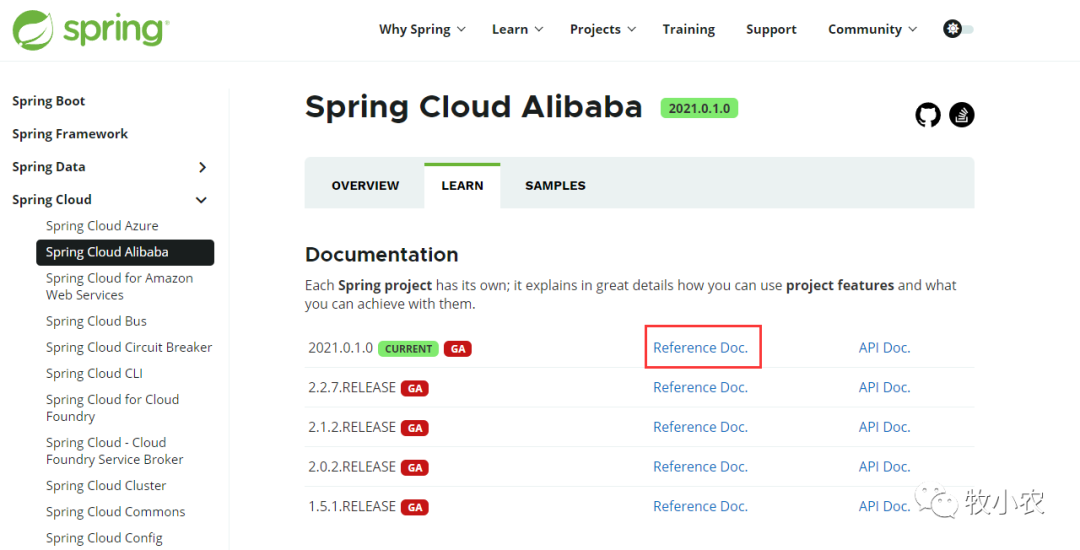
Task: Open API Doc. for version 2021.0.1.0
Action: (884, 348)
